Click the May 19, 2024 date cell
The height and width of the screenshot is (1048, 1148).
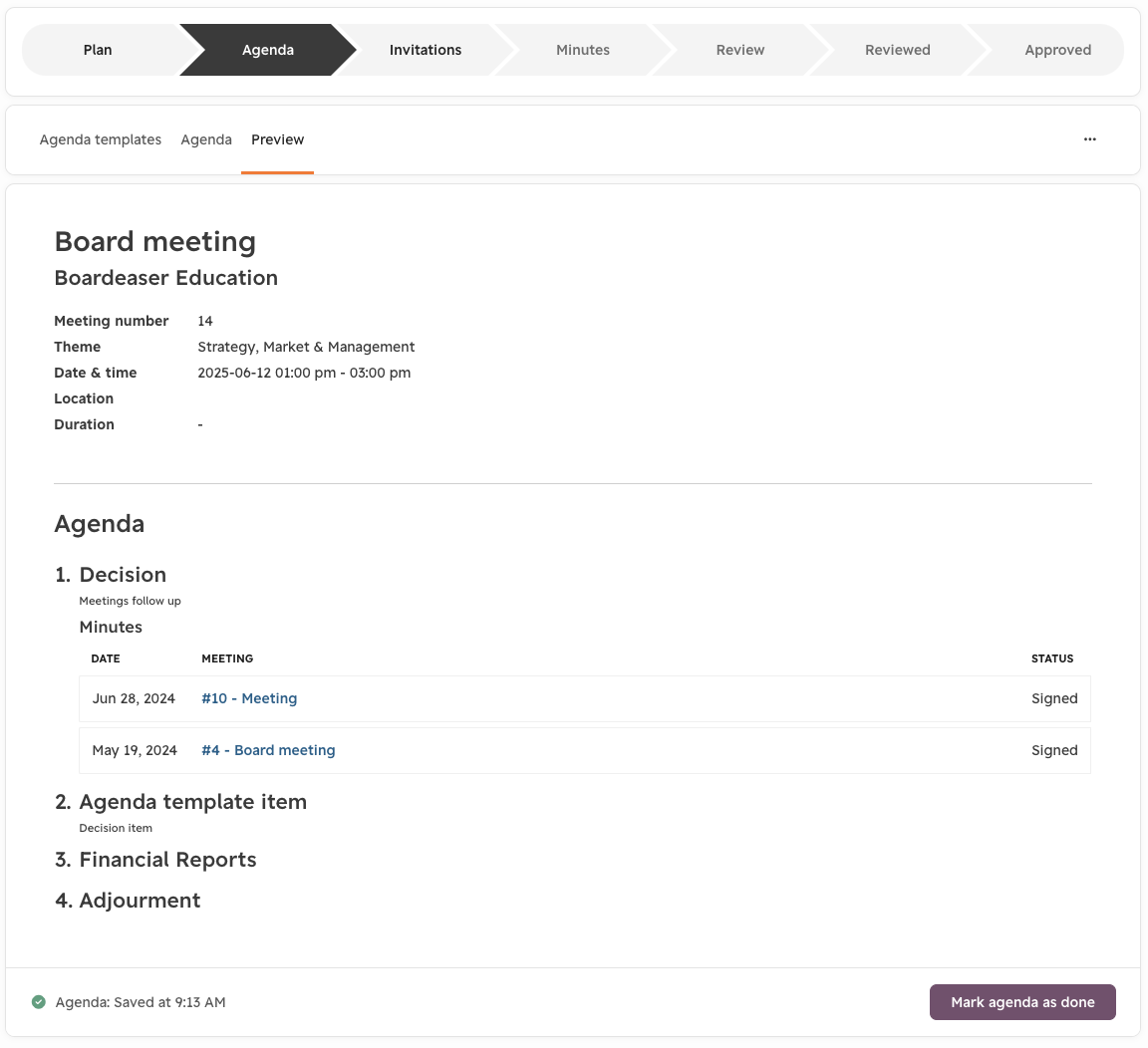[135, 750]
